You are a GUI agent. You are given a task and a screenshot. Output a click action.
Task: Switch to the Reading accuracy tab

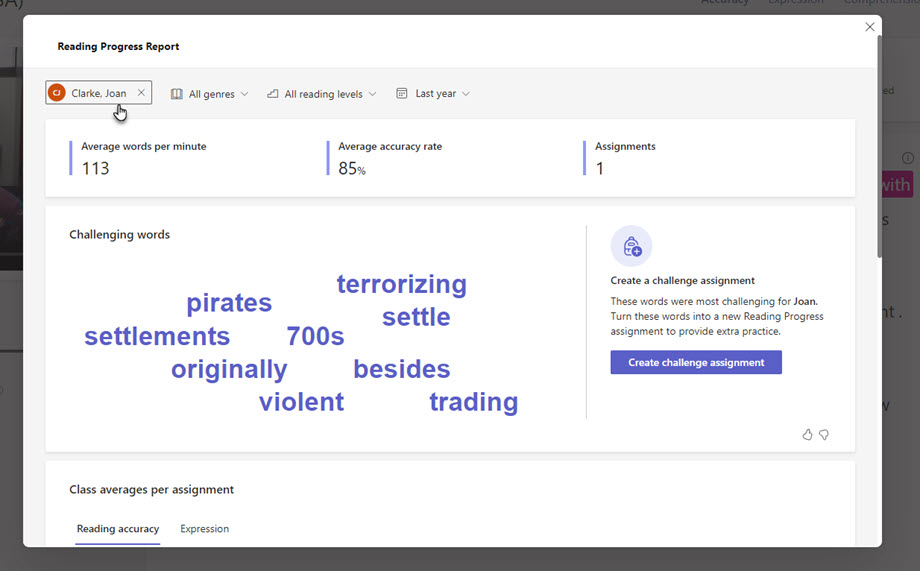(x=118, y=529)
